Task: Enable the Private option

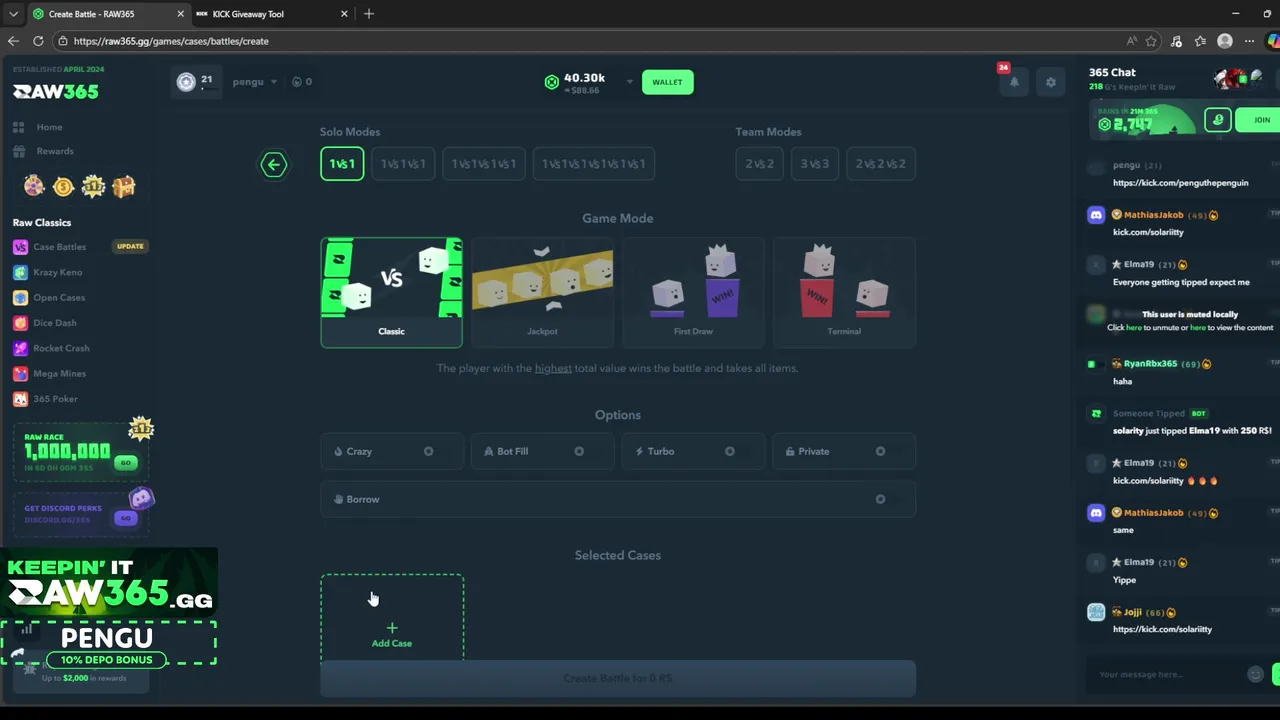Action: click(844, 451)
